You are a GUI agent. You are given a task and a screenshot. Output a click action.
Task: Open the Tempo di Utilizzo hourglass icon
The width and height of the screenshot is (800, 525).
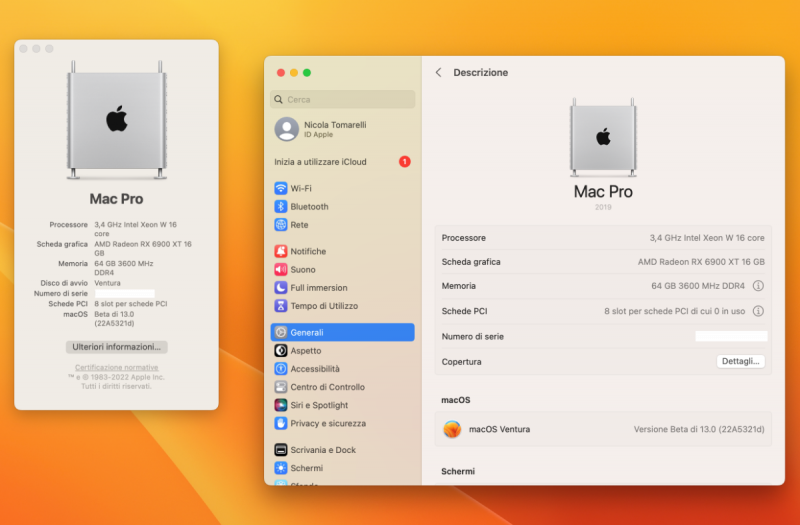(281, 306)
